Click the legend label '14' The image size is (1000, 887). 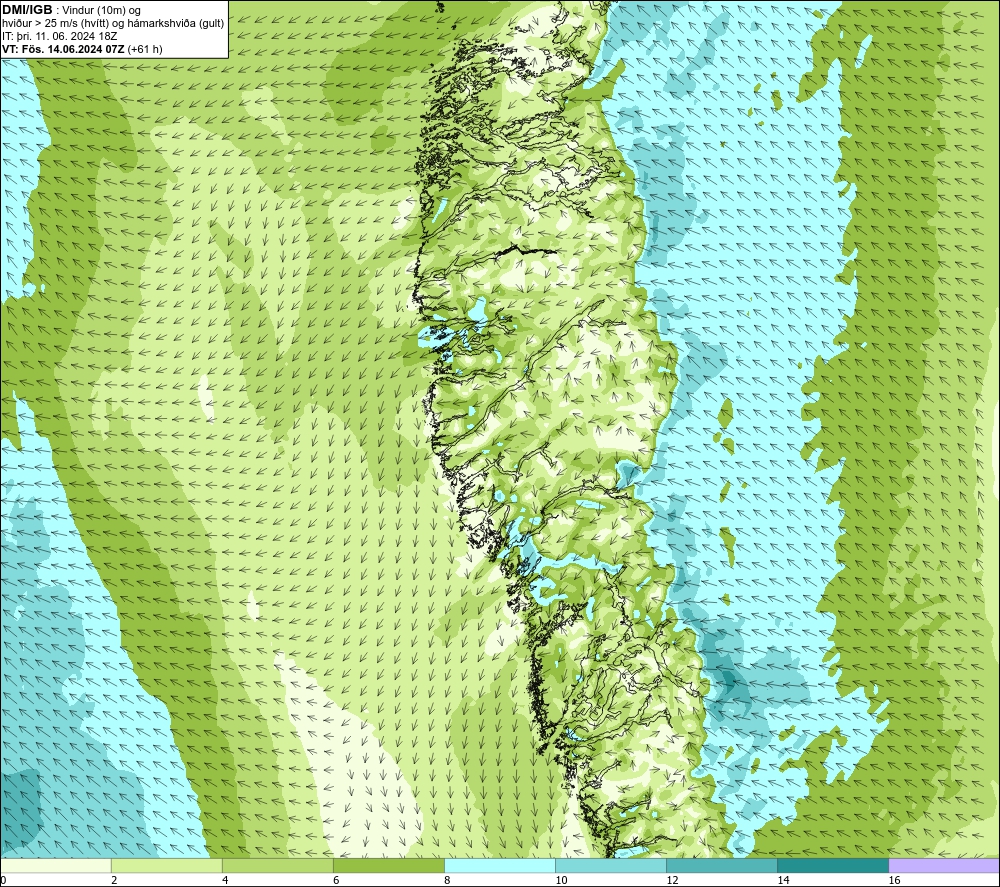pyautogui.click(x=783, y=880)
